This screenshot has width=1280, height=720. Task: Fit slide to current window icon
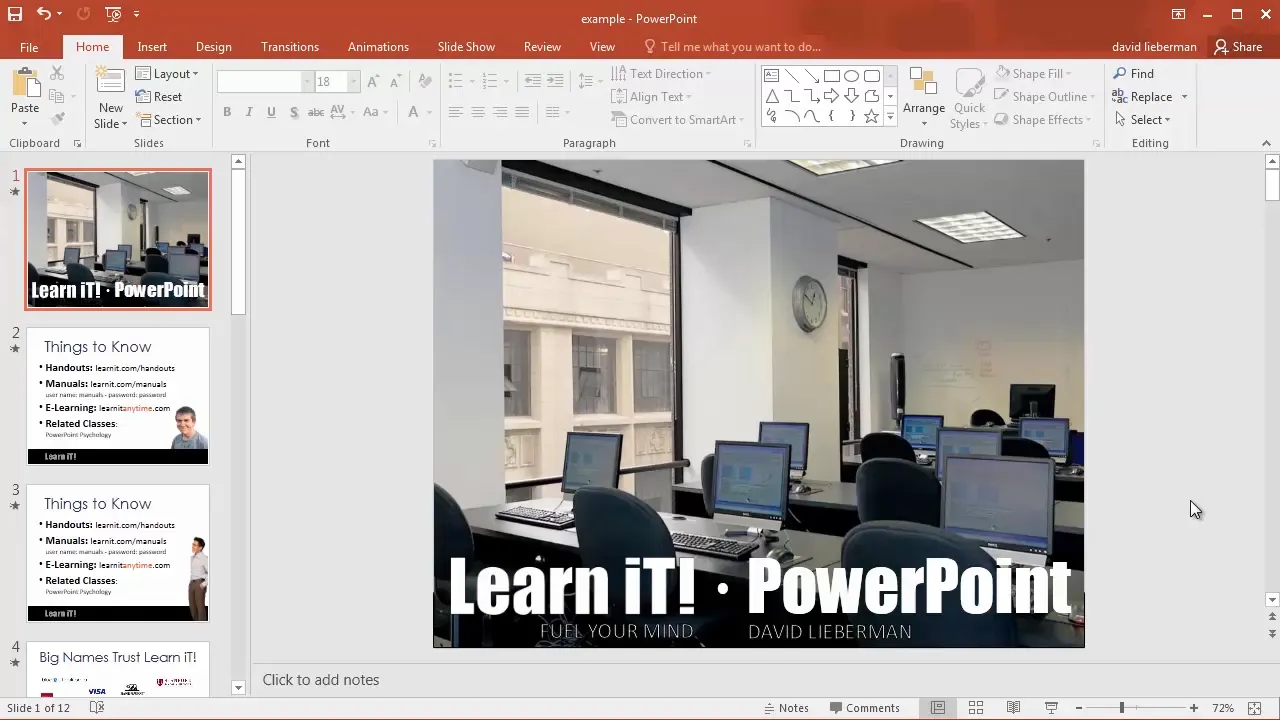click(1255, 708)
